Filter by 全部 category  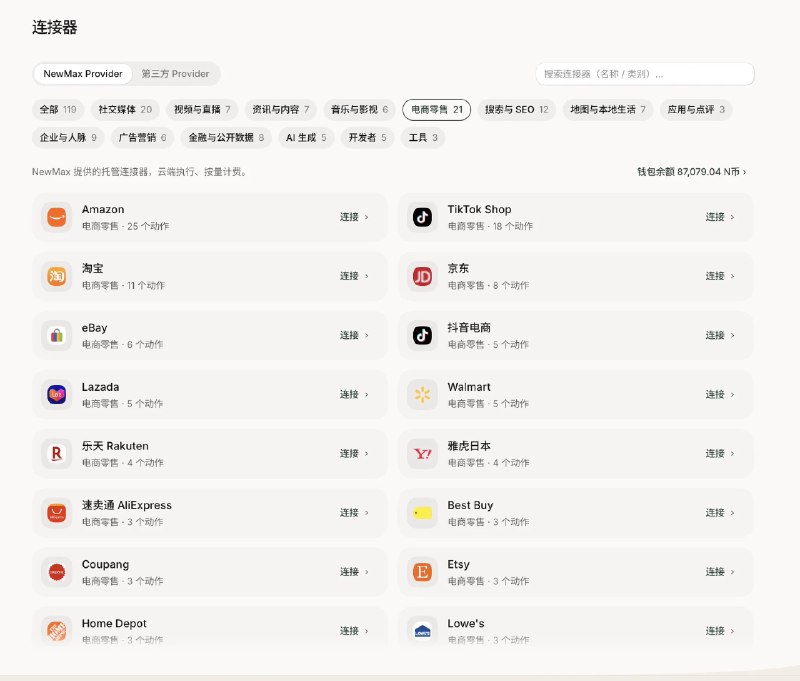pyautogui.click(x=58, y=110)
